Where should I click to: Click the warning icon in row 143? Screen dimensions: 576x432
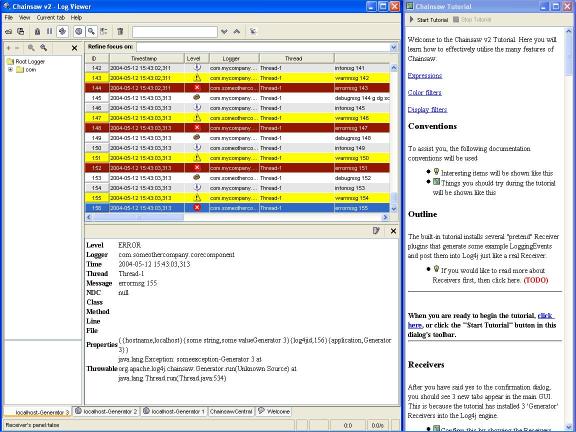197,78
